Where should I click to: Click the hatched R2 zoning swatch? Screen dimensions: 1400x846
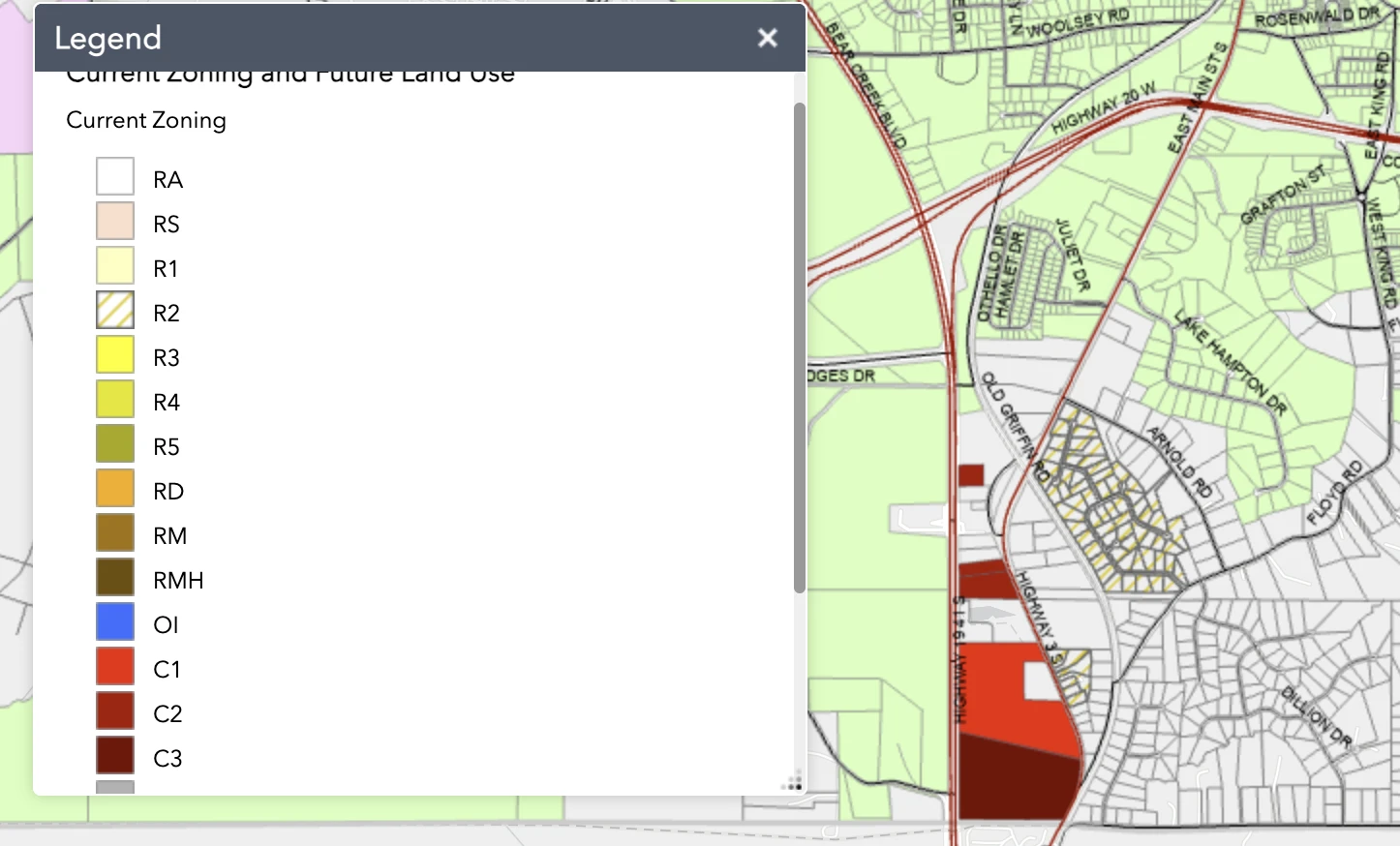[x=115, y=311]
